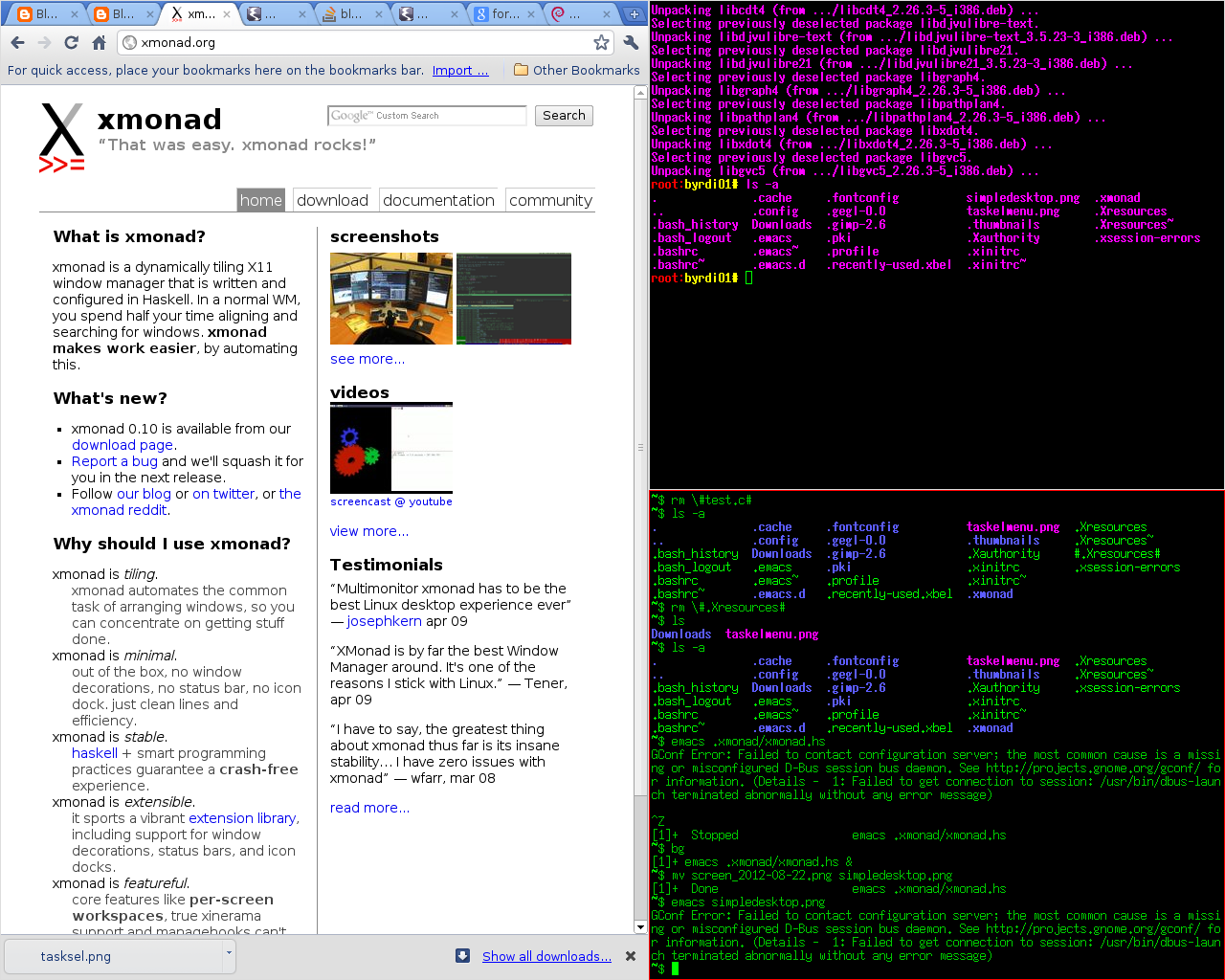Viewport: 1225px width, 980px height.
Task: Open a new tab with the plus button
Action: 634,14
